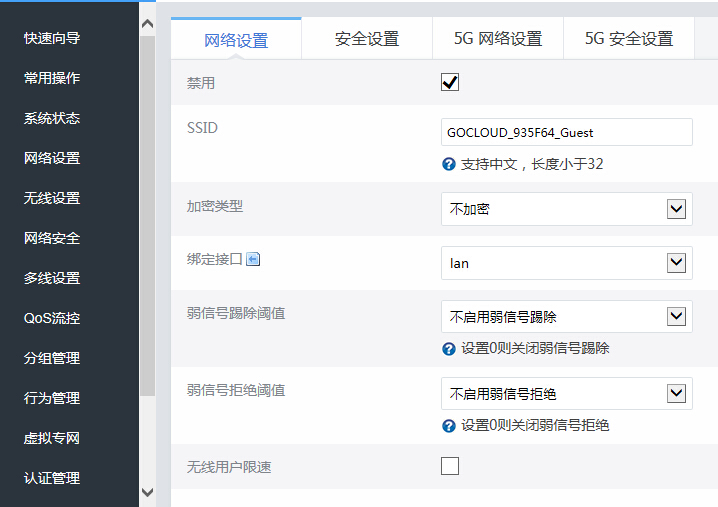Switch to the 安全设置 tab

[x=367, y=39]
